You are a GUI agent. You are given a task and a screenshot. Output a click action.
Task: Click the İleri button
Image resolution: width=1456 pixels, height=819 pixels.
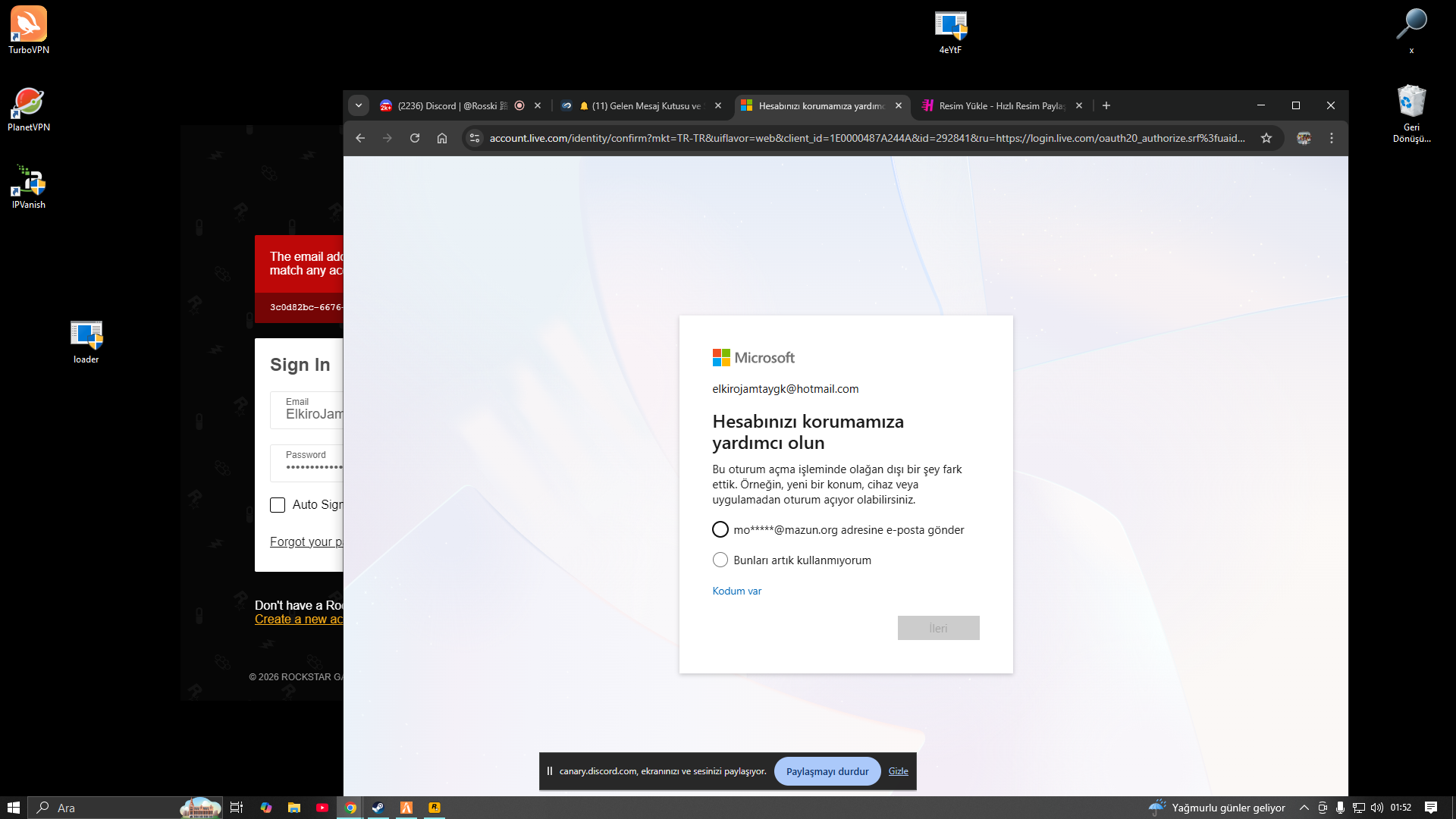[938, 628]
